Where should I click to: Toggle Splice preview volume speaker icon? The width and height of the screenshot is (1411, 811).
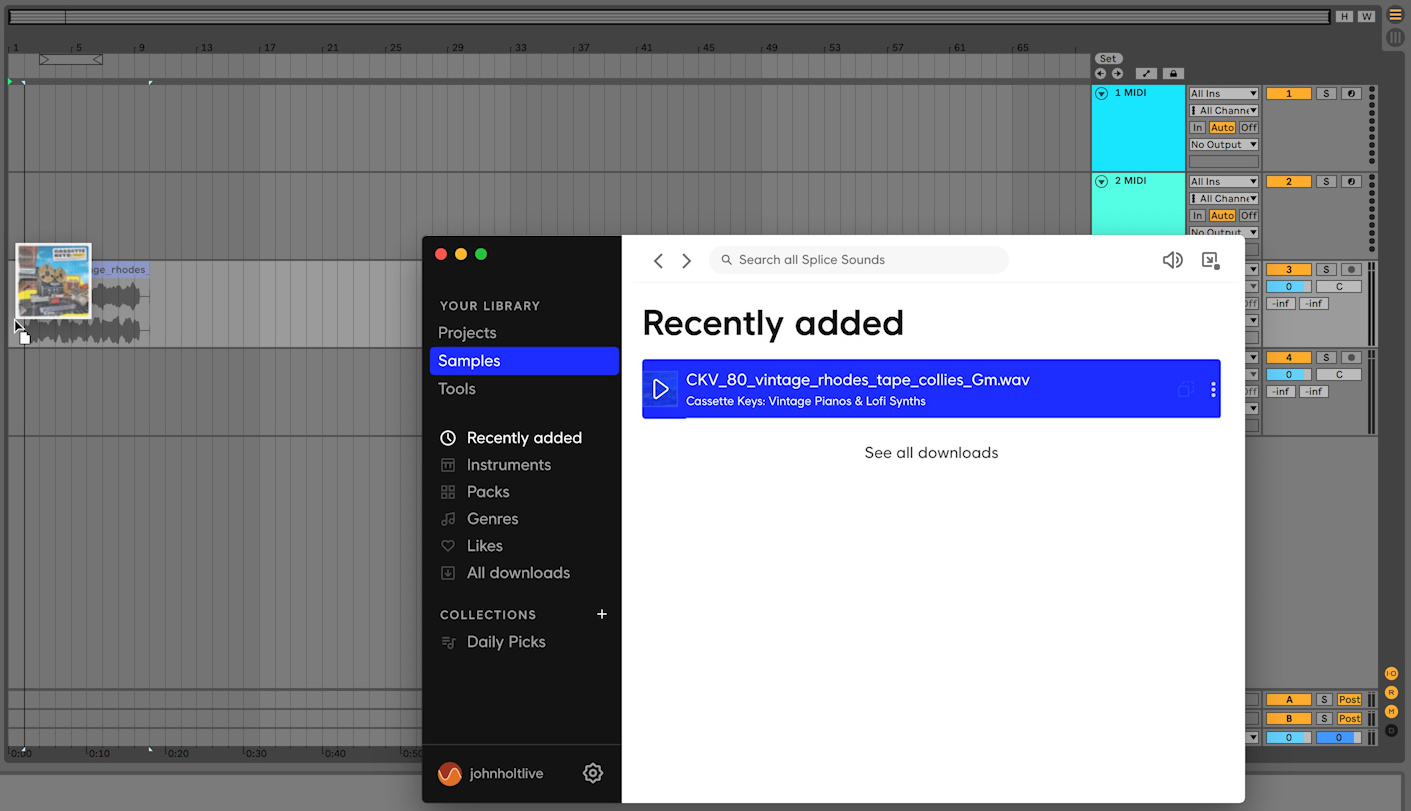(x=1172, y=260)
